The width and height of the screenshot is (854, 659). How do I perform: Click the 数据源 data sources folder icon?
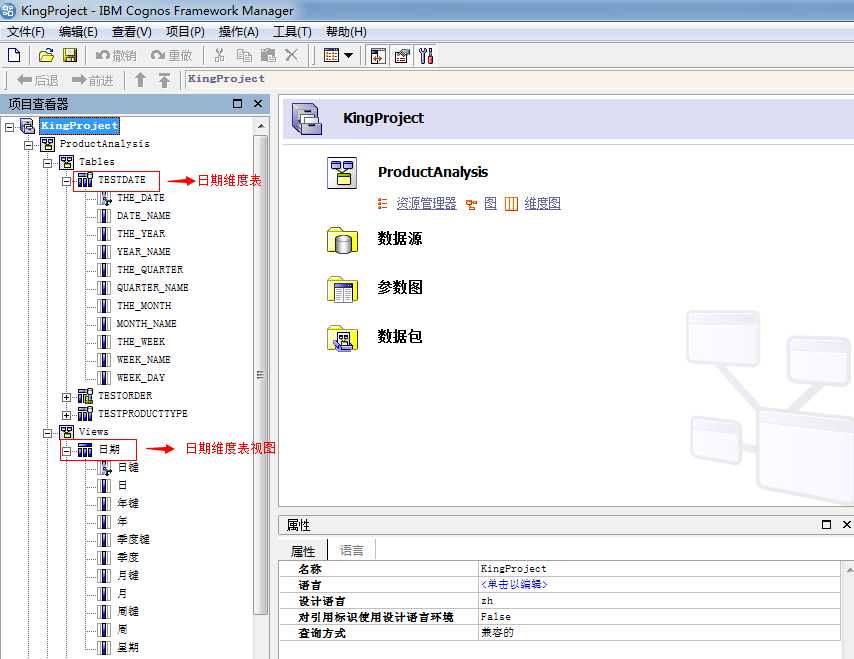tap(342, 240)
